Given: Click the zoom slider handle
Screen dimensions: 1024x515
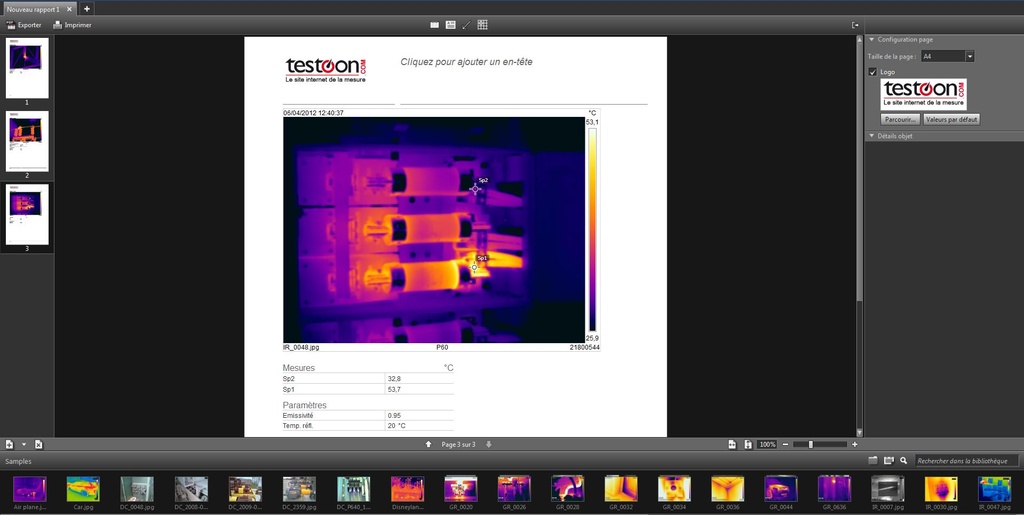Looking at the screenshot, I should [x=810, y=445].
